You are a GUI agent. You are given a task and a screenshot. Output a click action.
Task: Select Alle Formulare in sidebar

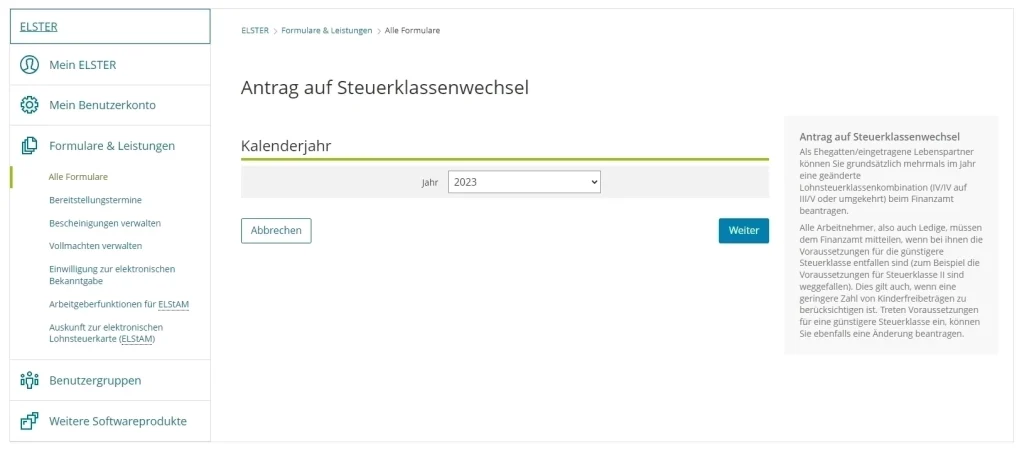[x=78, y=177]
